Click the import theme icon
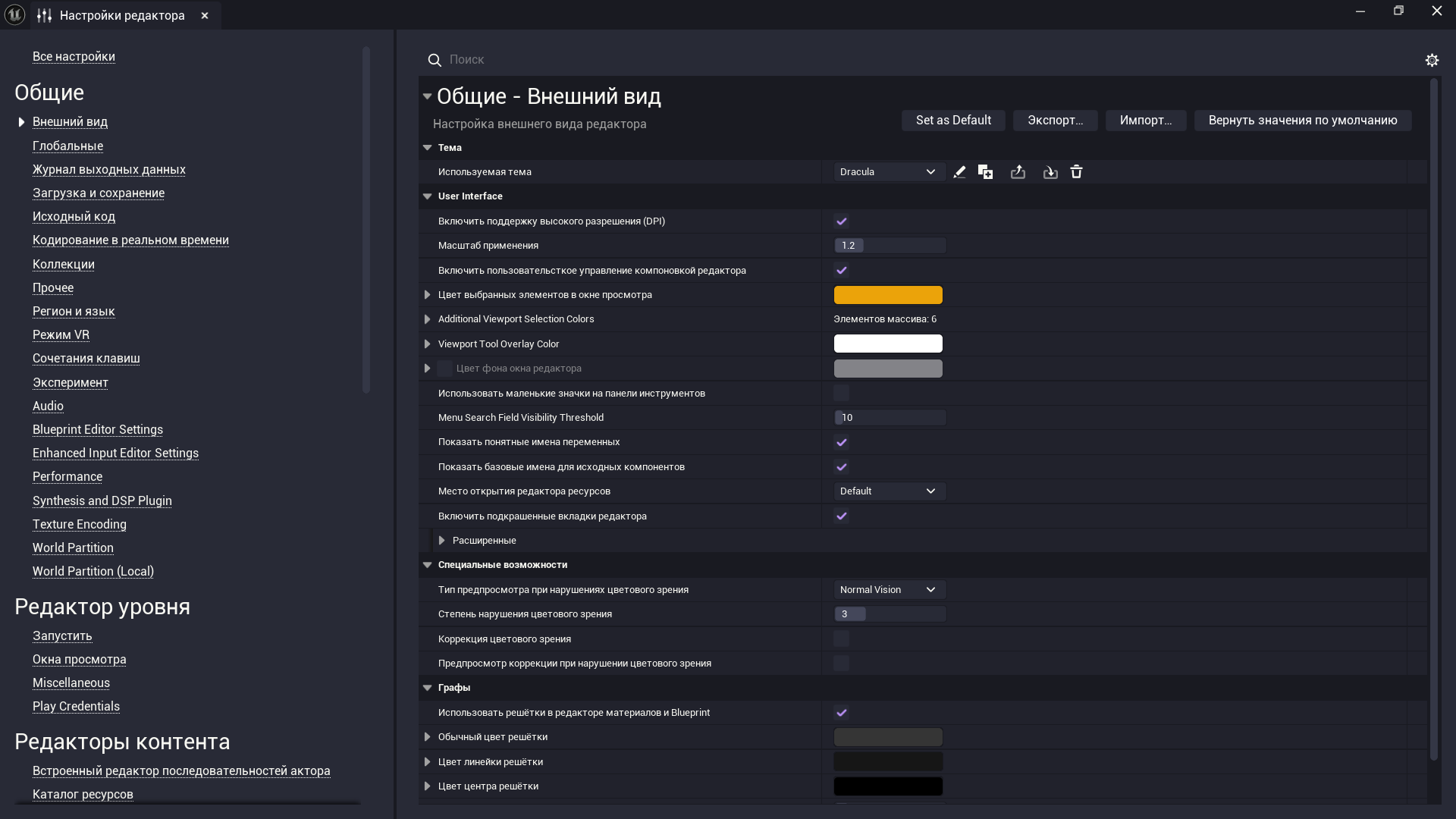The height and width of the screenshot is (819, 1456). pyautogui.click(x=1050, y=172)
